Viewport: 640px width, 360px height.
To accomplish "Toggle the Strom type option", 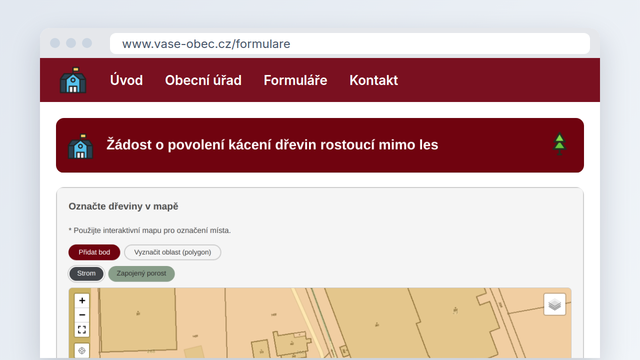I will tap(86, 273).
